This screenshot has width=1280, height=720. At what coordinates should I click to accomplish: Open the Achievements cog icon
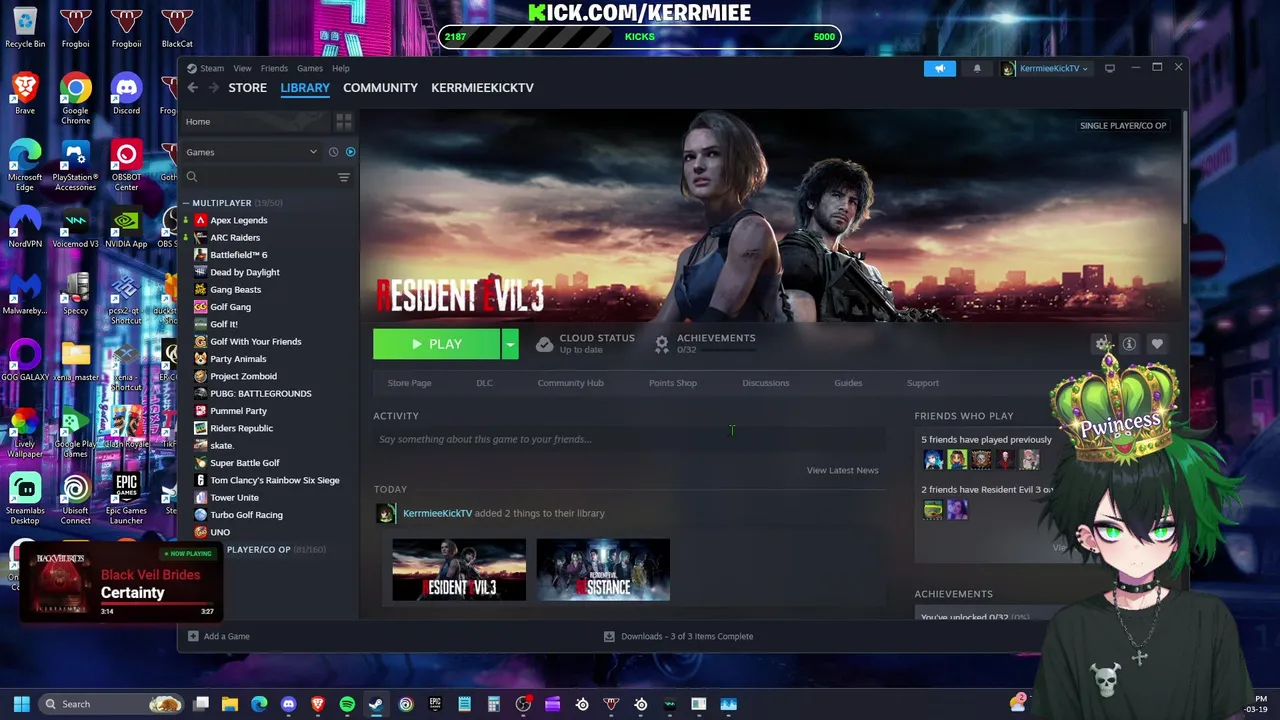(x=661, y=344)
